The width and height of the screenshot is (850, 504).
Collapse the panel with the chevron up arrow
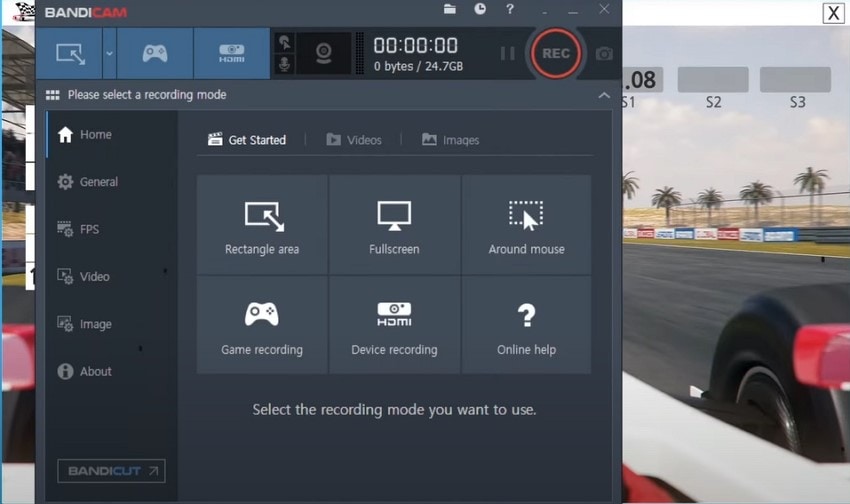click(x=604, y=95)
